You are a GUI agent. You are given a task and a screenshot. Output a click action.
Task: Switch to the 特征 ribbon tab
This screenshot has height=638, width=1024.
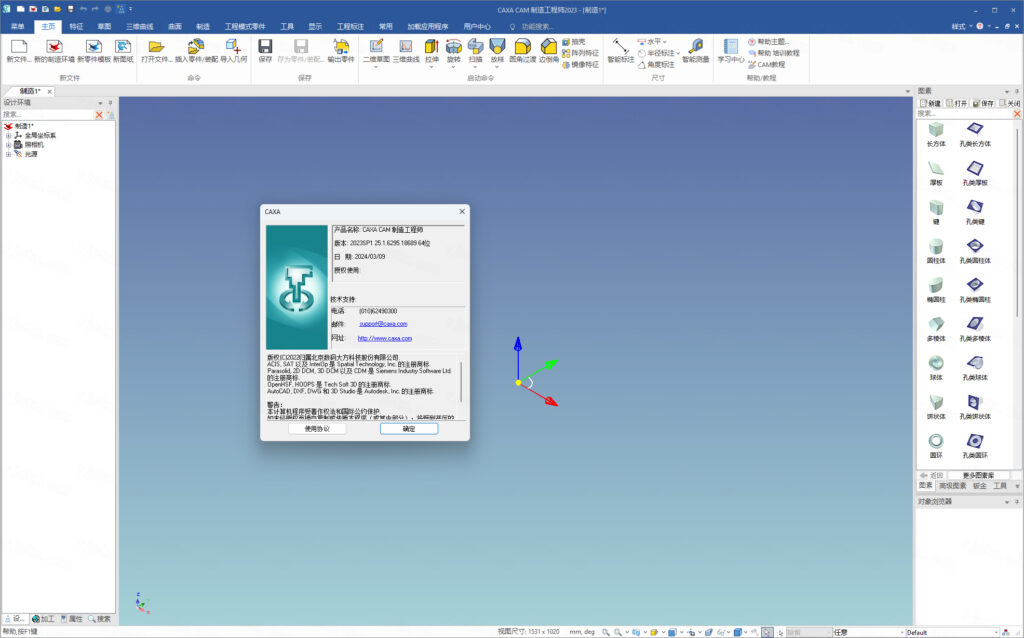(76, 26)
